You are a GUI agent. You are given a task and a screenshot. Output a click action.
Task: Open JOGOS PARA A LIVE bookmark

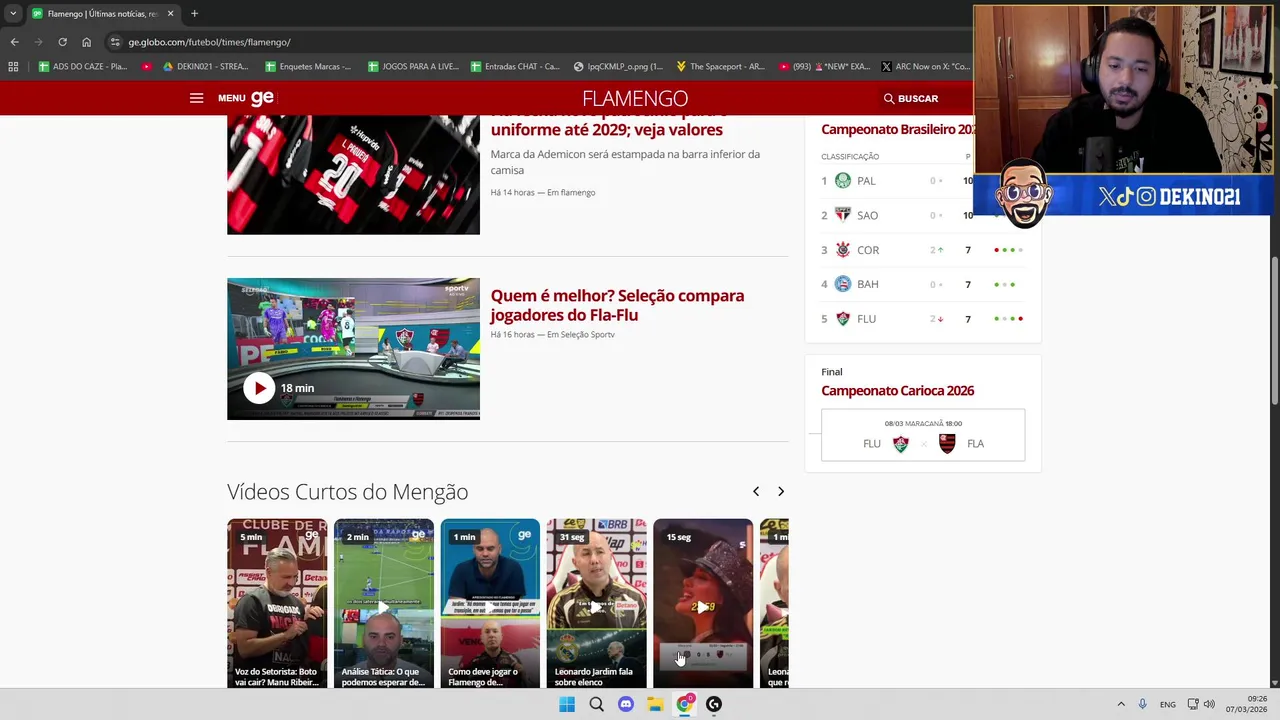click(x=413, y=66)
